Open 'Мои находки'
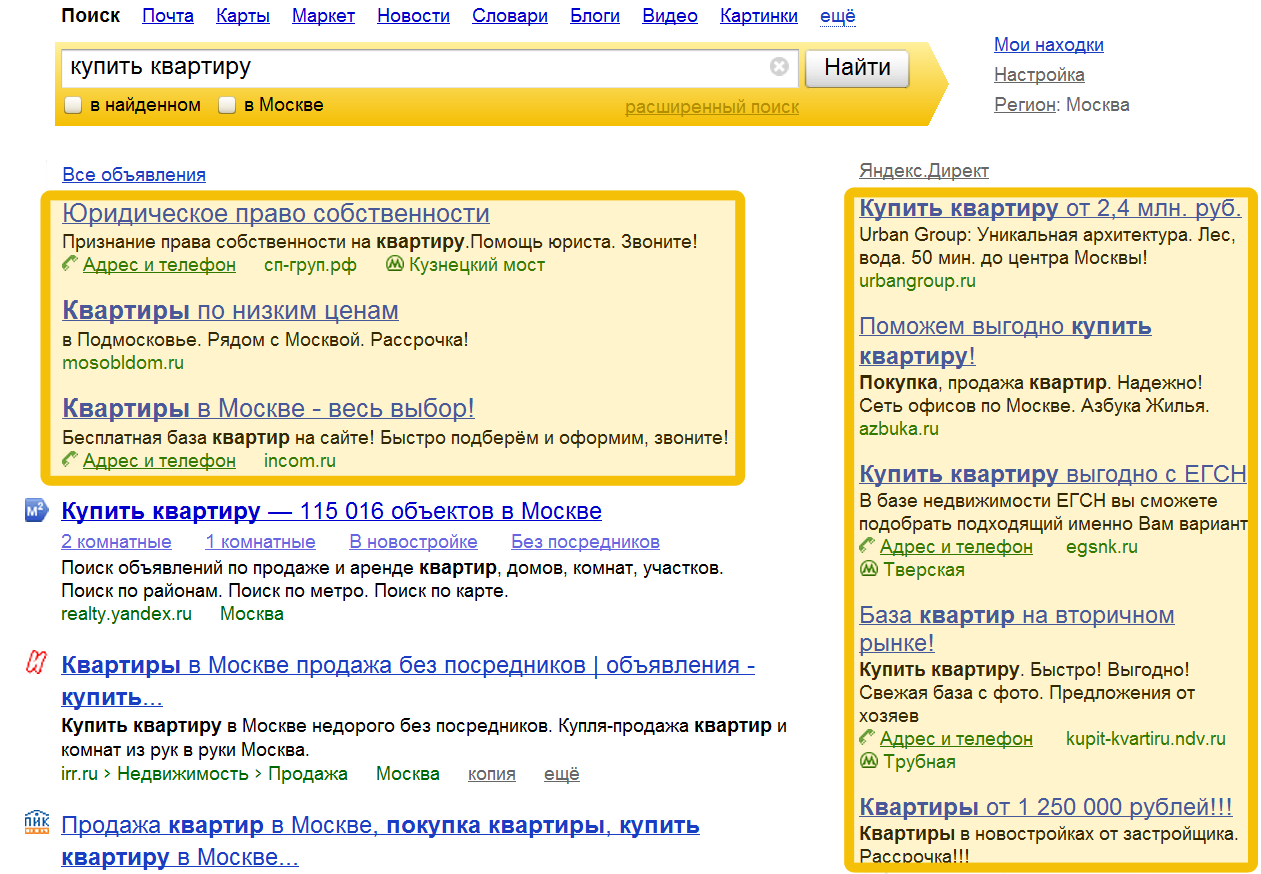This screenshot has height=874, width=1261. [x=1049, y=45]
